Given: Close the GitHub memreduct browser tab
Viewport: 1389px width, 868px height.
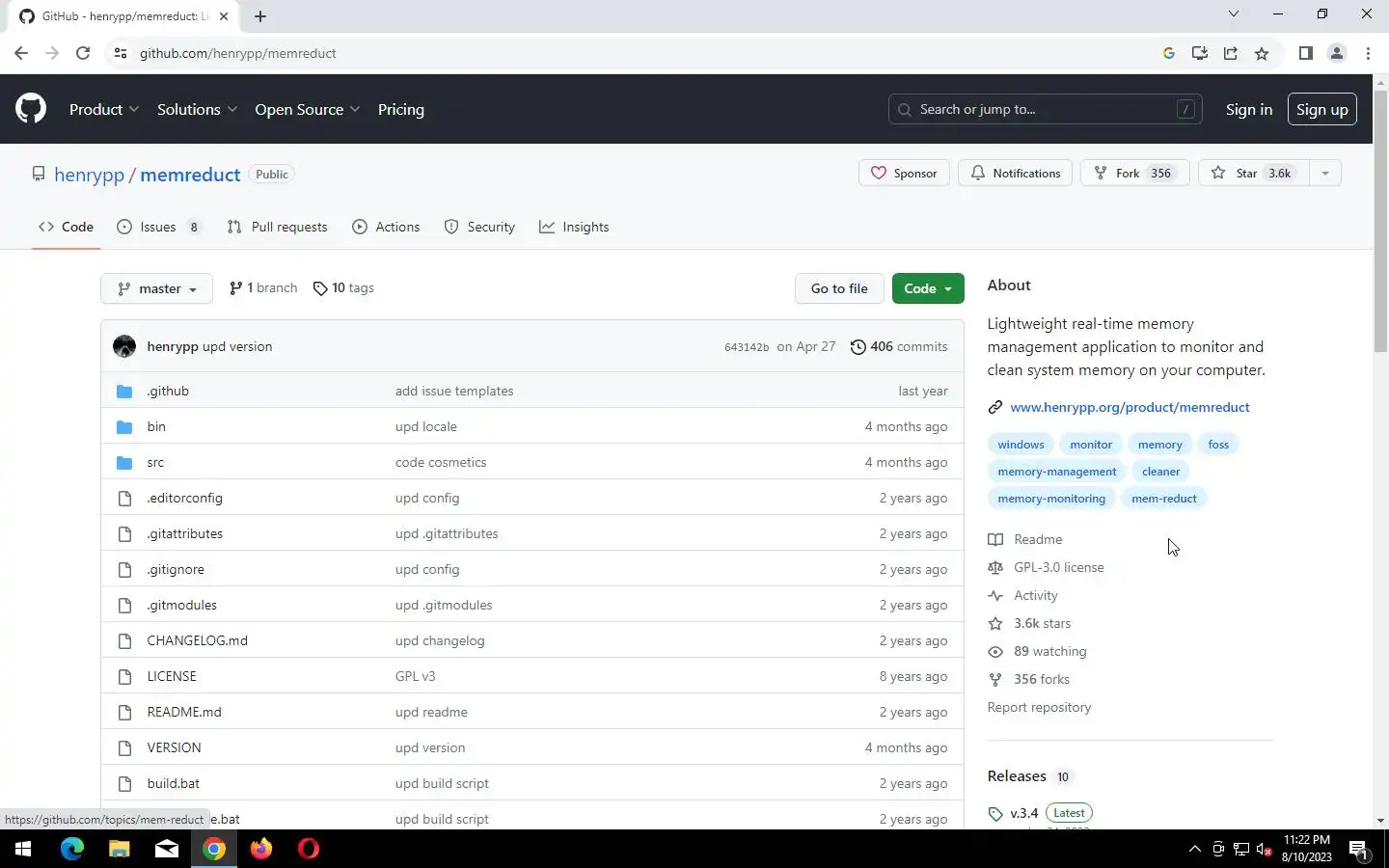Looking at the screenshot, I should [224, 16].
